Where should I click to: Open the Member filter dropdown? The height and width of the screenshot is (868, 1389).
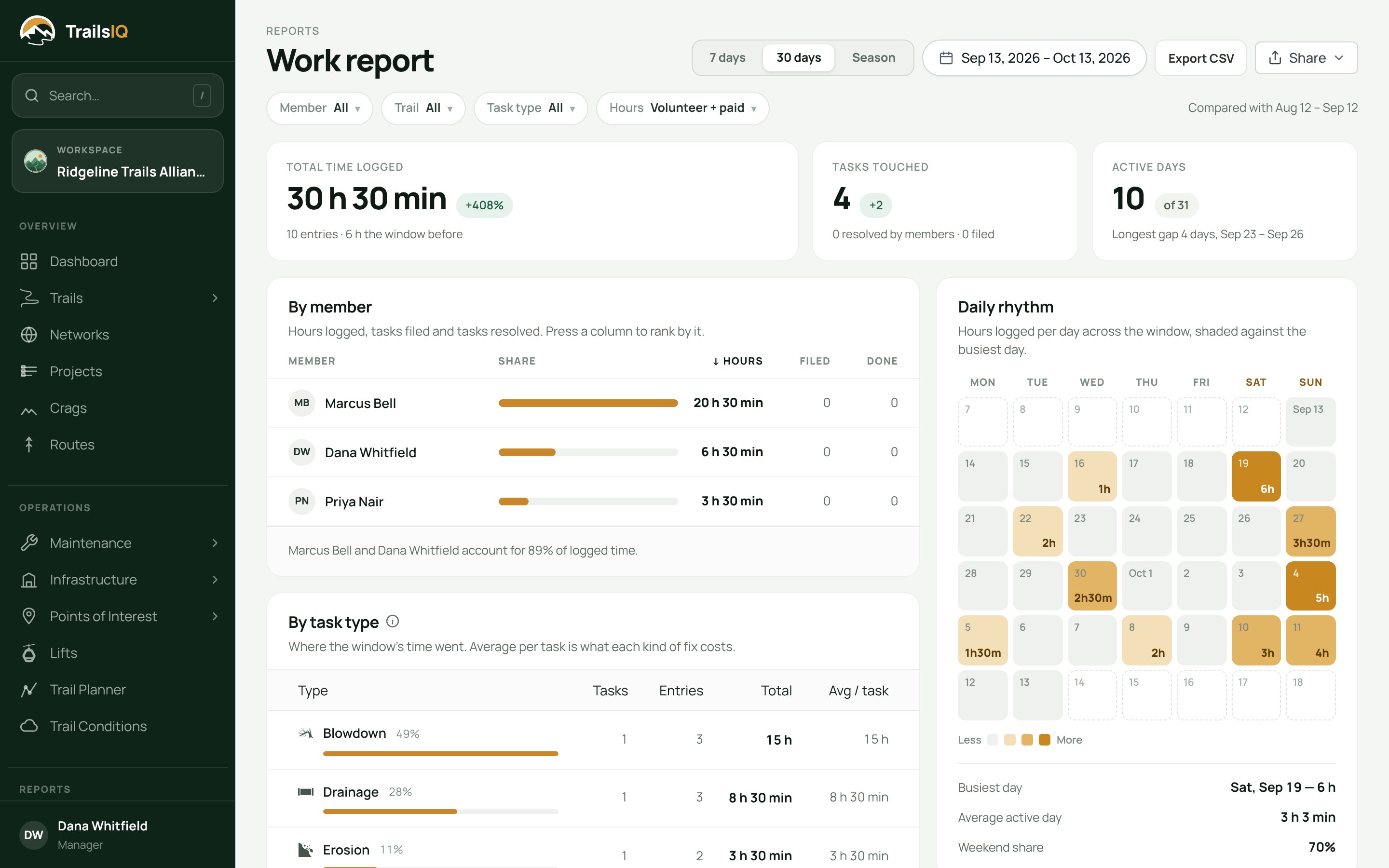[320, 108]
